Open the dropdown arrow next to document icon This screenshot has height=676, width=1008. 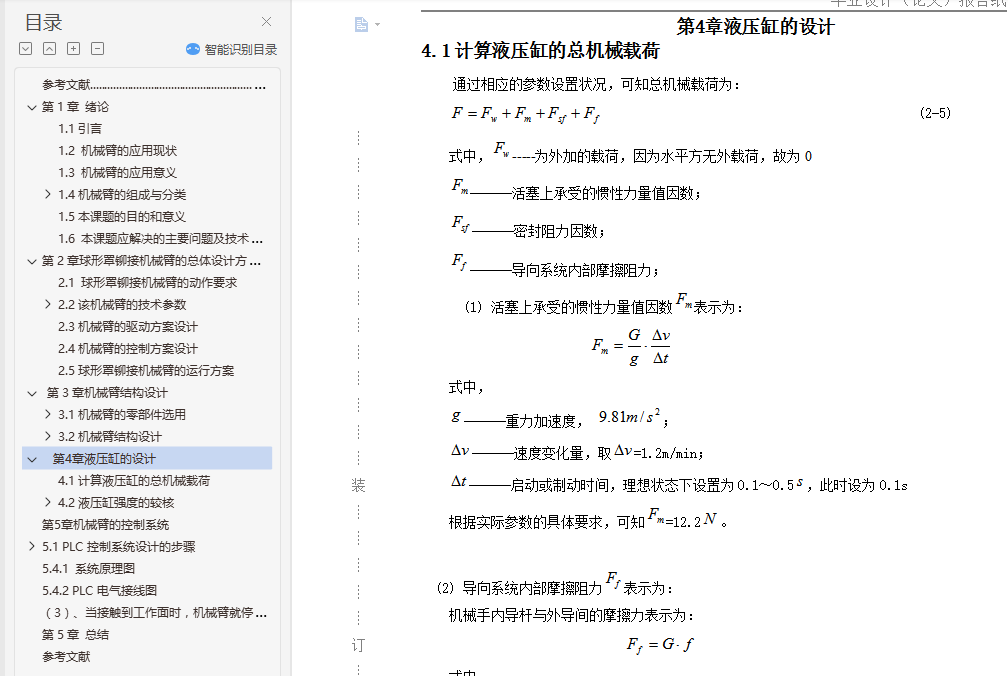377,24
